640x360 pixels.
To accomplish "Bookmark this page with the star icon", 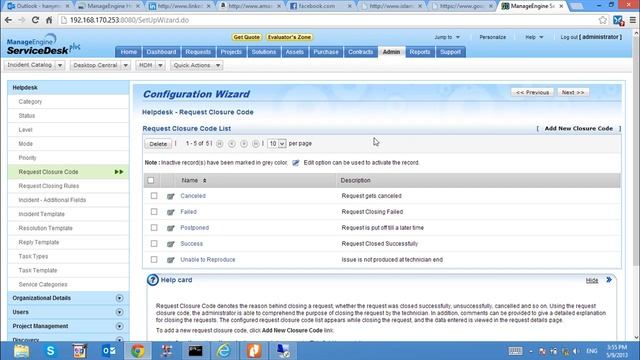I will pos(602,20).
